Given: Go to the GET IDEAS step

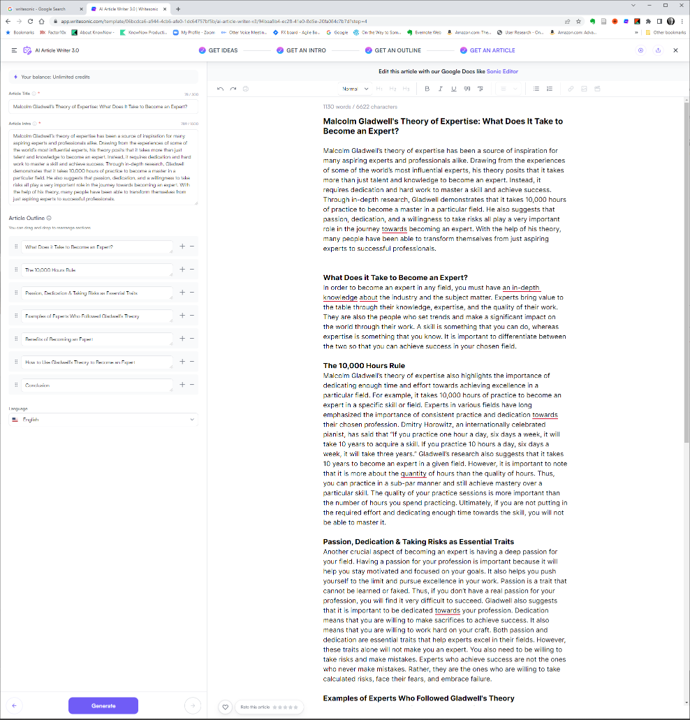Looking at the screenshot, I should [218, 50].
